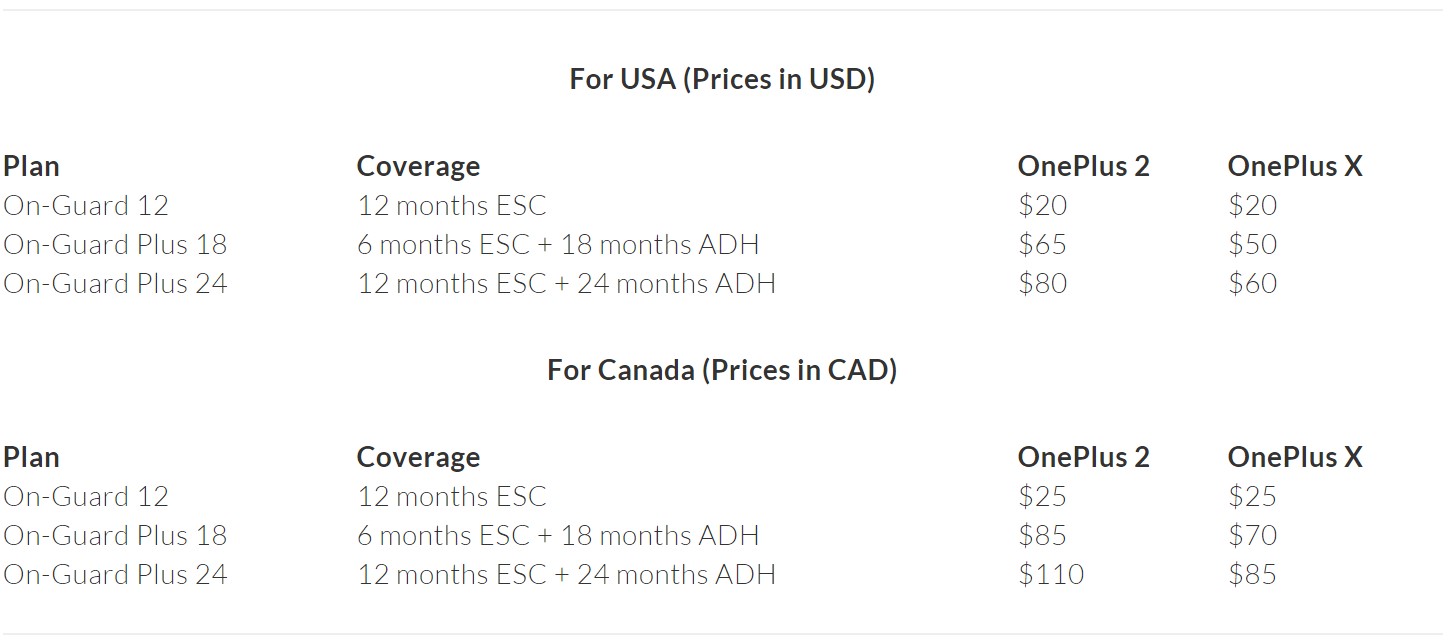Select On-Guard Plus 24 in USA table
This screenshot has height=643, width=1448.
[x=115, y=283]
